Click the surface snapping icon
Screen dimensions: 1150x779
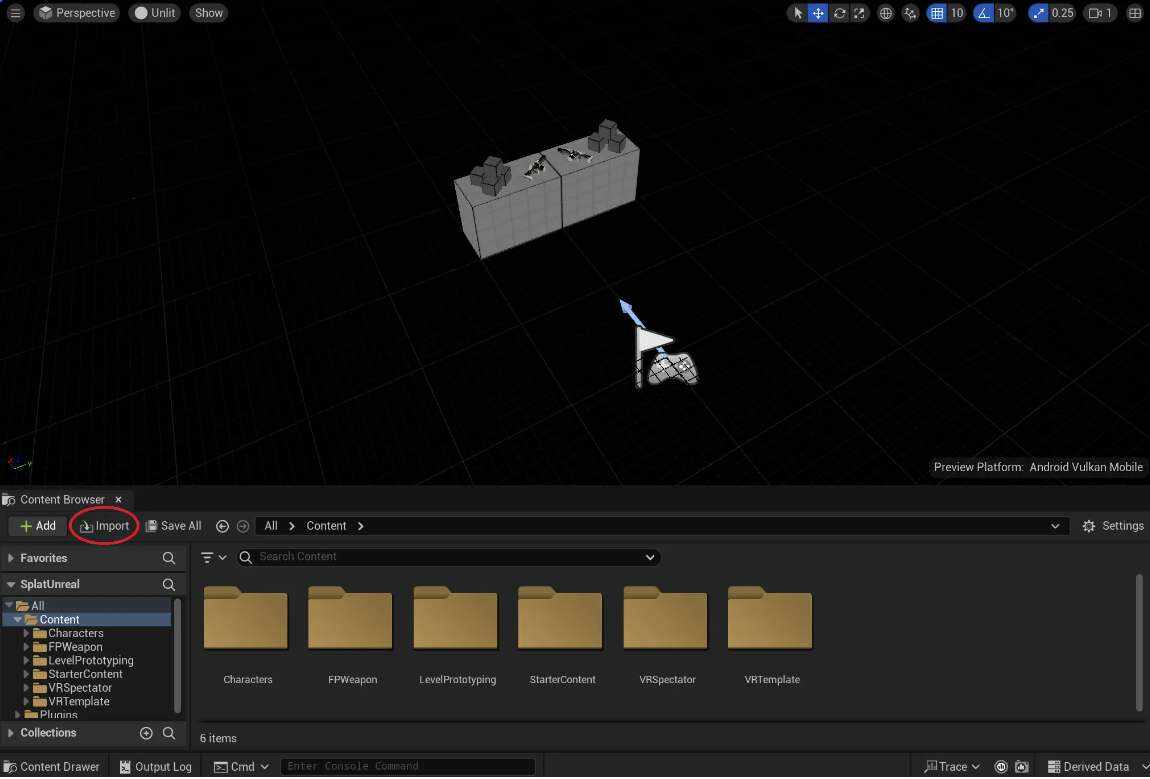tap(911, 13)
